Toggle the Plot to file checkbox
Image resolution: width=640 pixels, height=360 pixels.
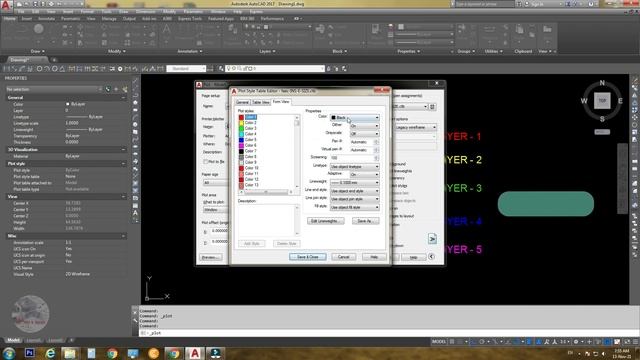point(206,162)
